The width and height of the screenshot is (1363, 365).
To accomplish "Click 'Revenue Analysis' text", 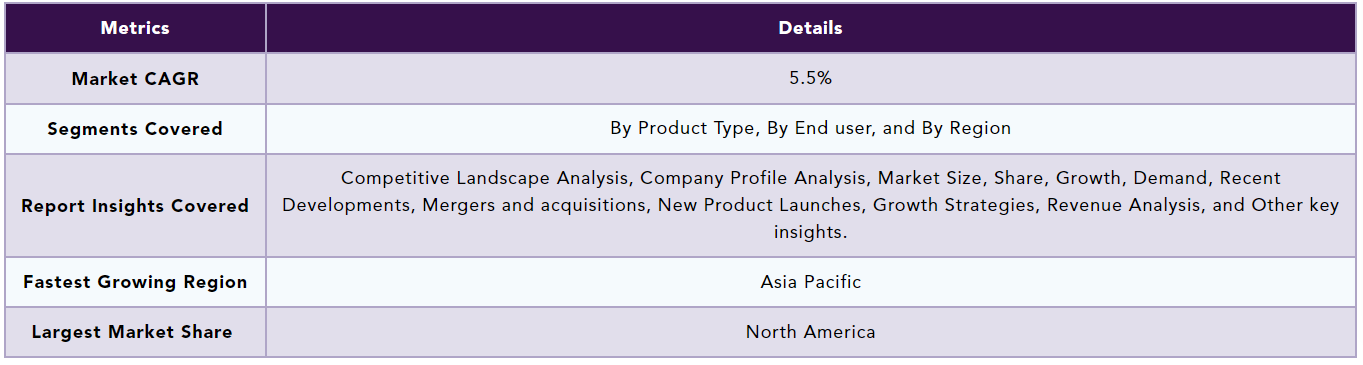I will click(1113, 205).
